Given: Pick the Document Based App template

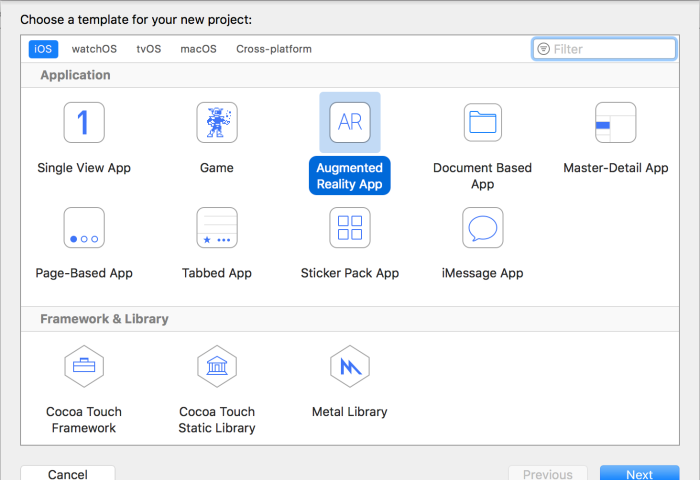Looking at the screenshot, I should tap(483, 122).
